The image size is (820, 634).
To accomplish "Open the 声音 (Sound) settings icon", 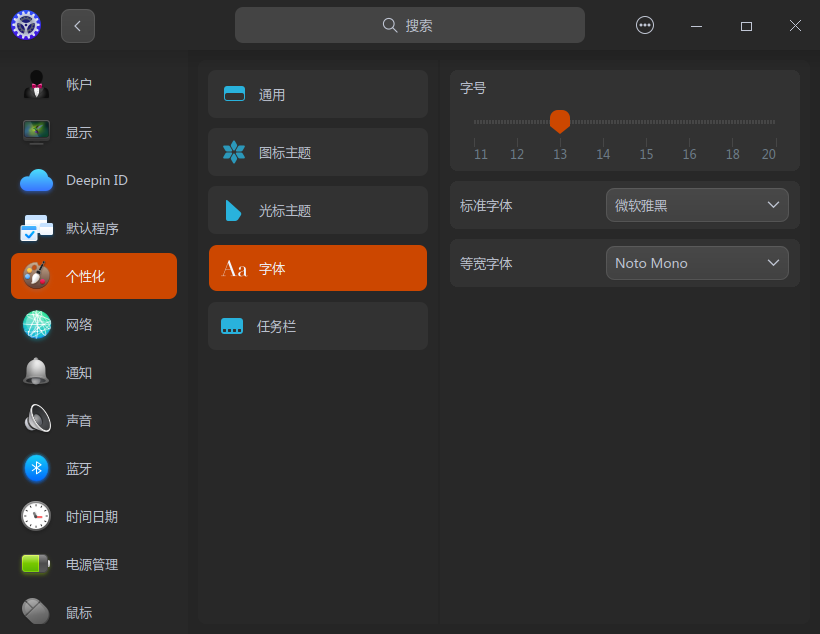I will point(36,420).
